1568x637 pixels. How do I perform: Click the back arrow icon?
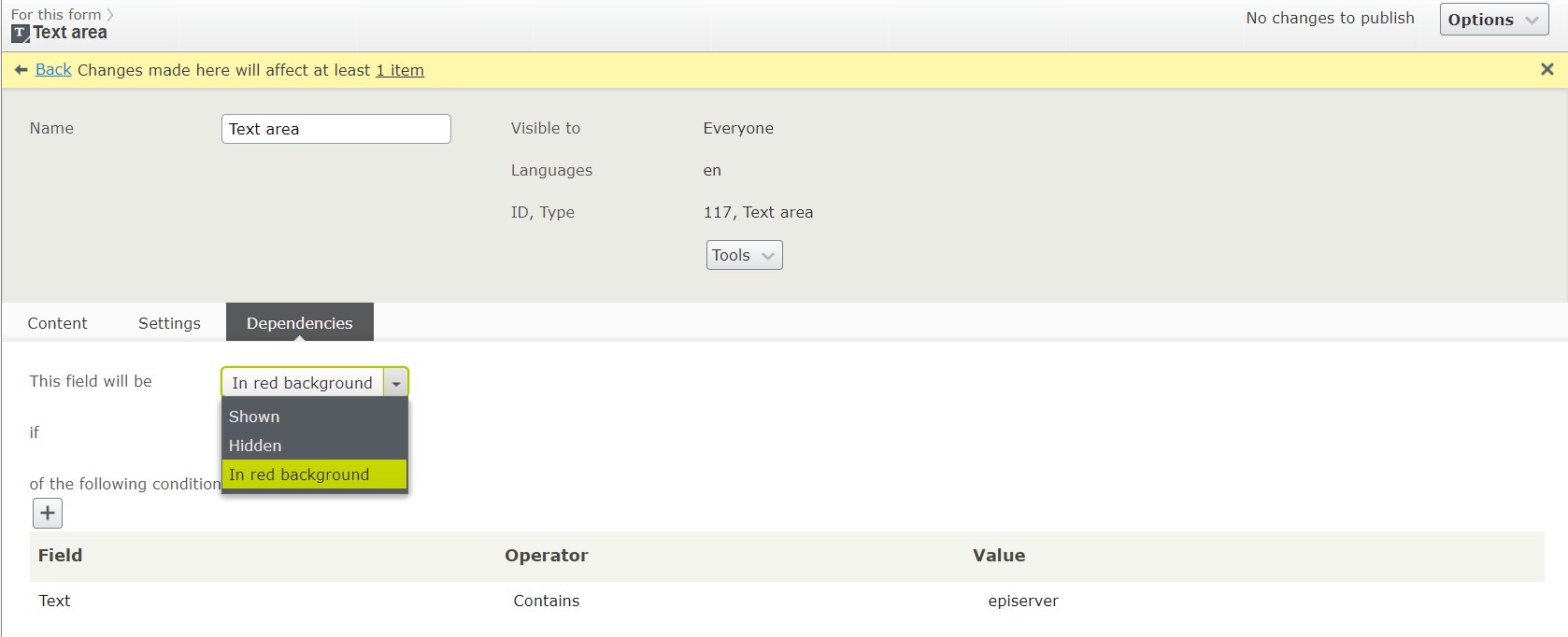(21, 70)
